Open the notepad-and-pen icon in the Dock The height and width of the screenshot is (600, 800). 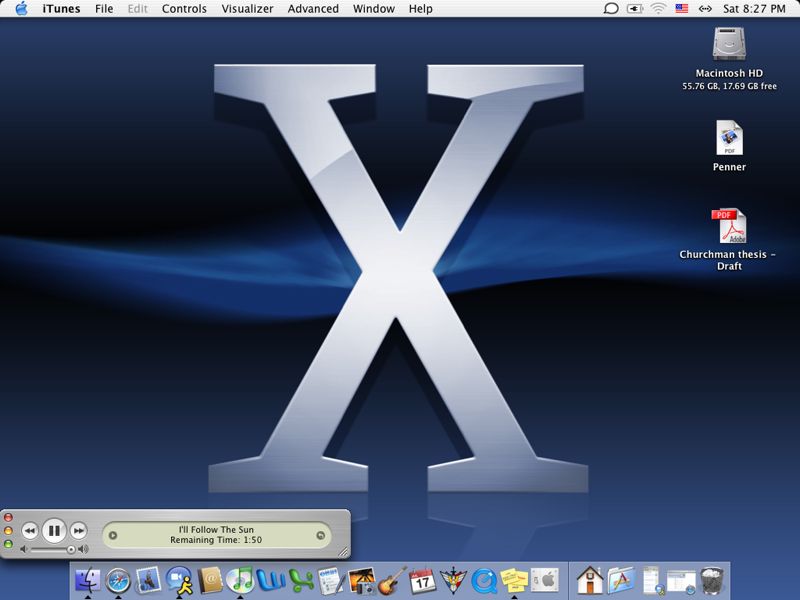click(x=332, y=581)
